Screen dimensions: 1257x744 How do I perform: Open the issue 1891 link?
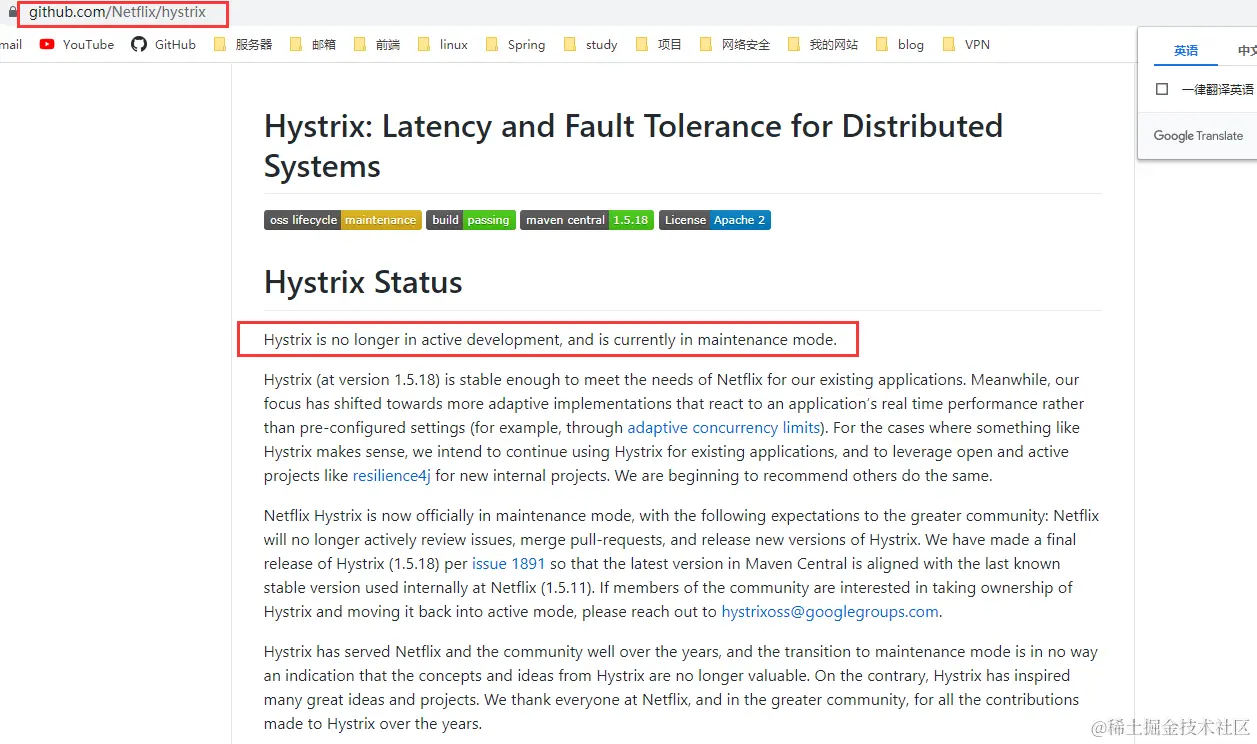[509, 563]
